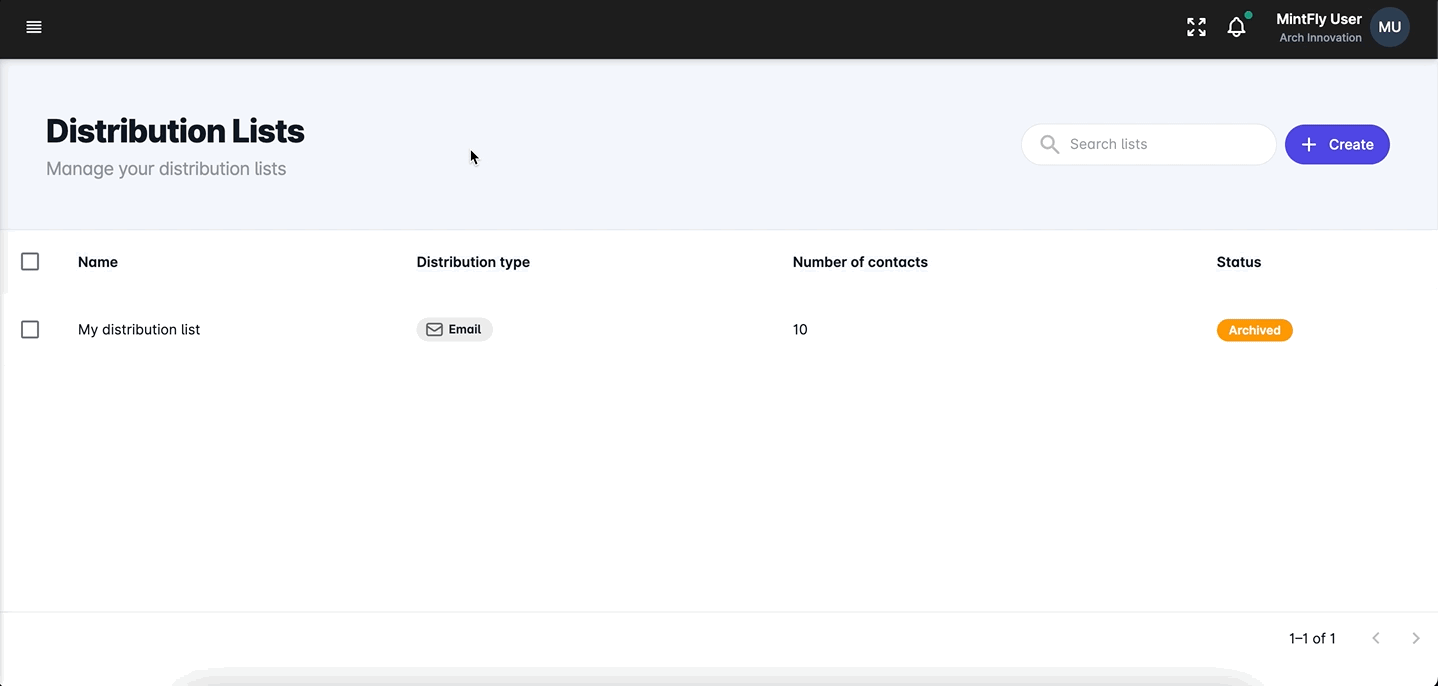Open the hamburger navigation menu
1438x686 pixels.
coord(34,27)
